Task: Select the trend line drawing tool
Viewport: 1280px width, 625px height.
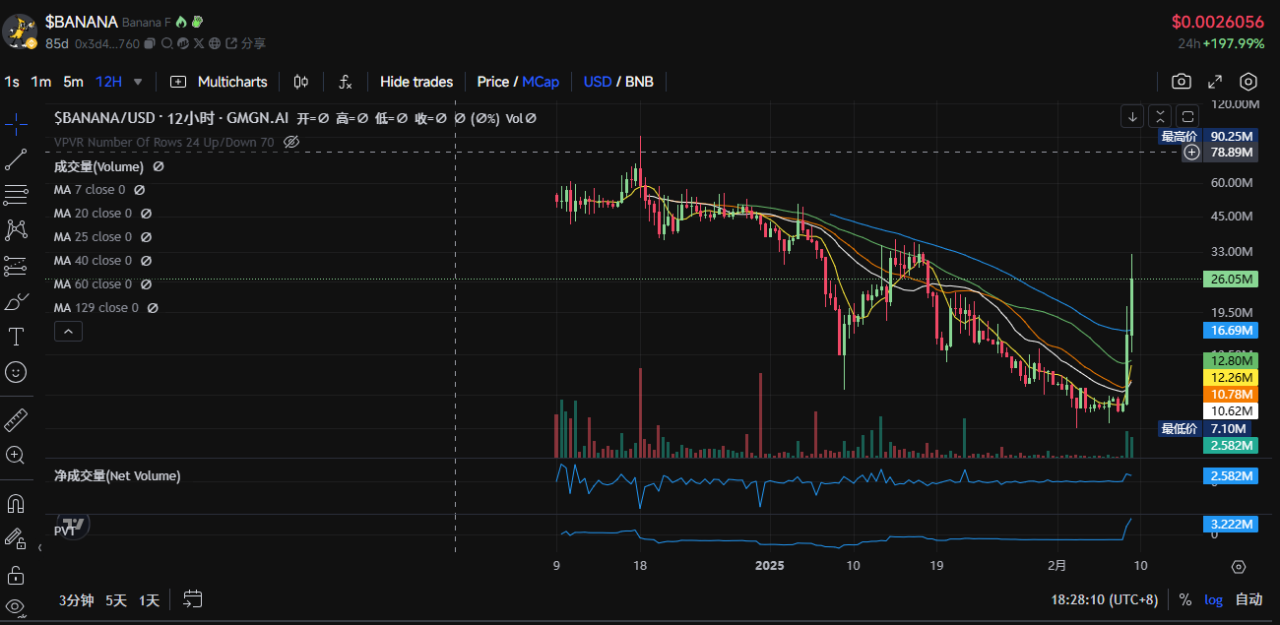Action: point(16,159)
